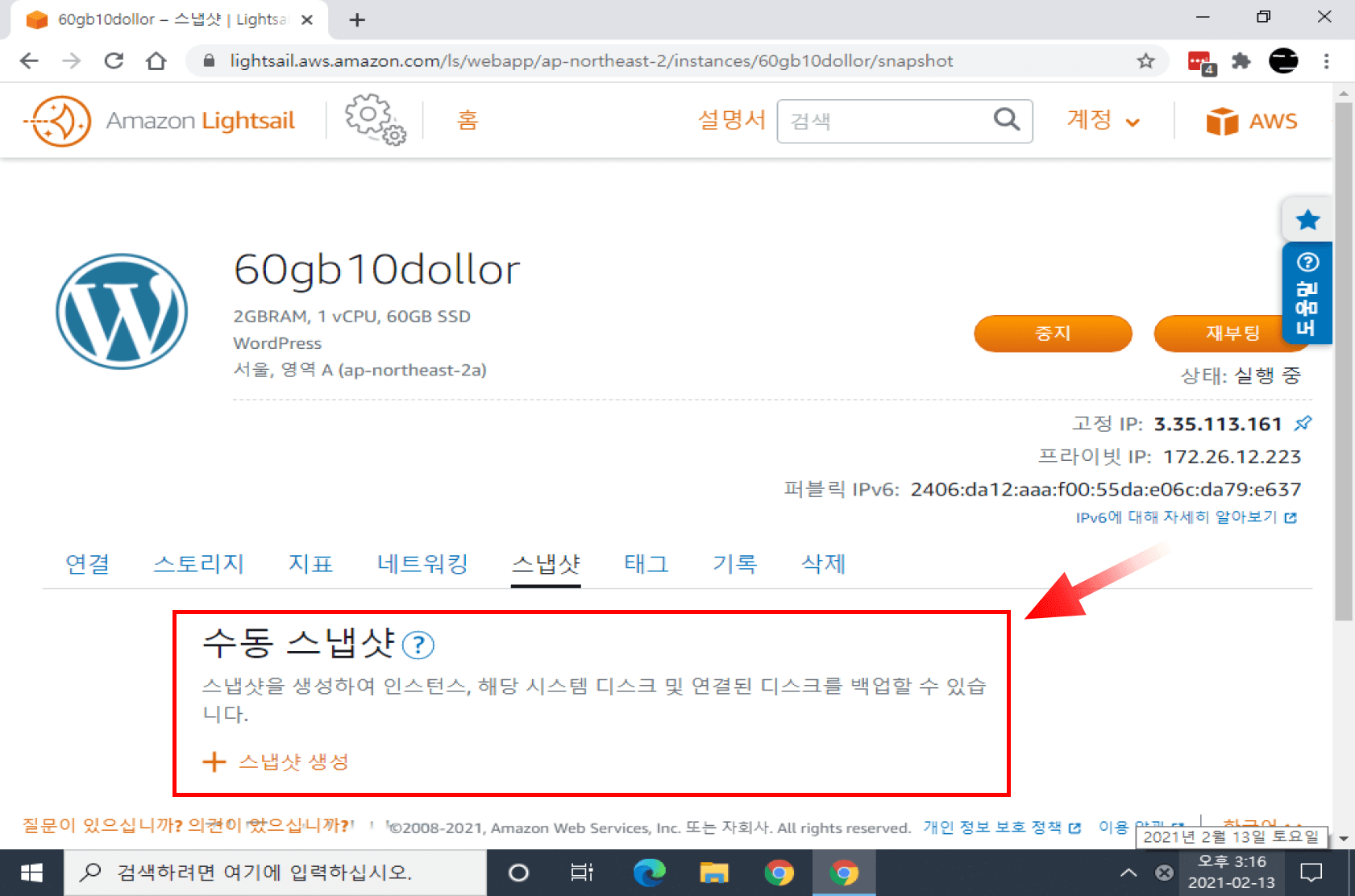Click the AWS cube icon
The image size is (1355, 896).
pos(1222,121)
